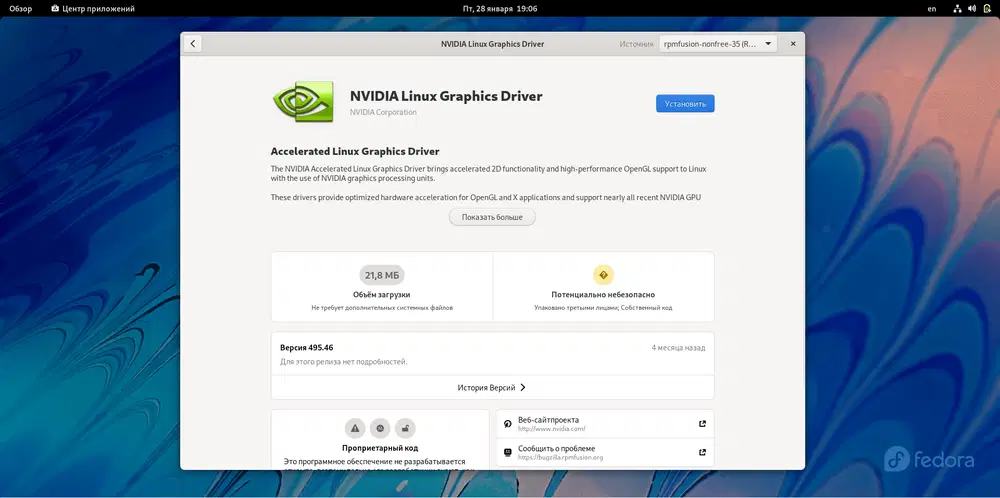The height and width of the screenshot is (498, 1000).
Task: Open the История Версий chevron
Action: (x=523, y=387)
